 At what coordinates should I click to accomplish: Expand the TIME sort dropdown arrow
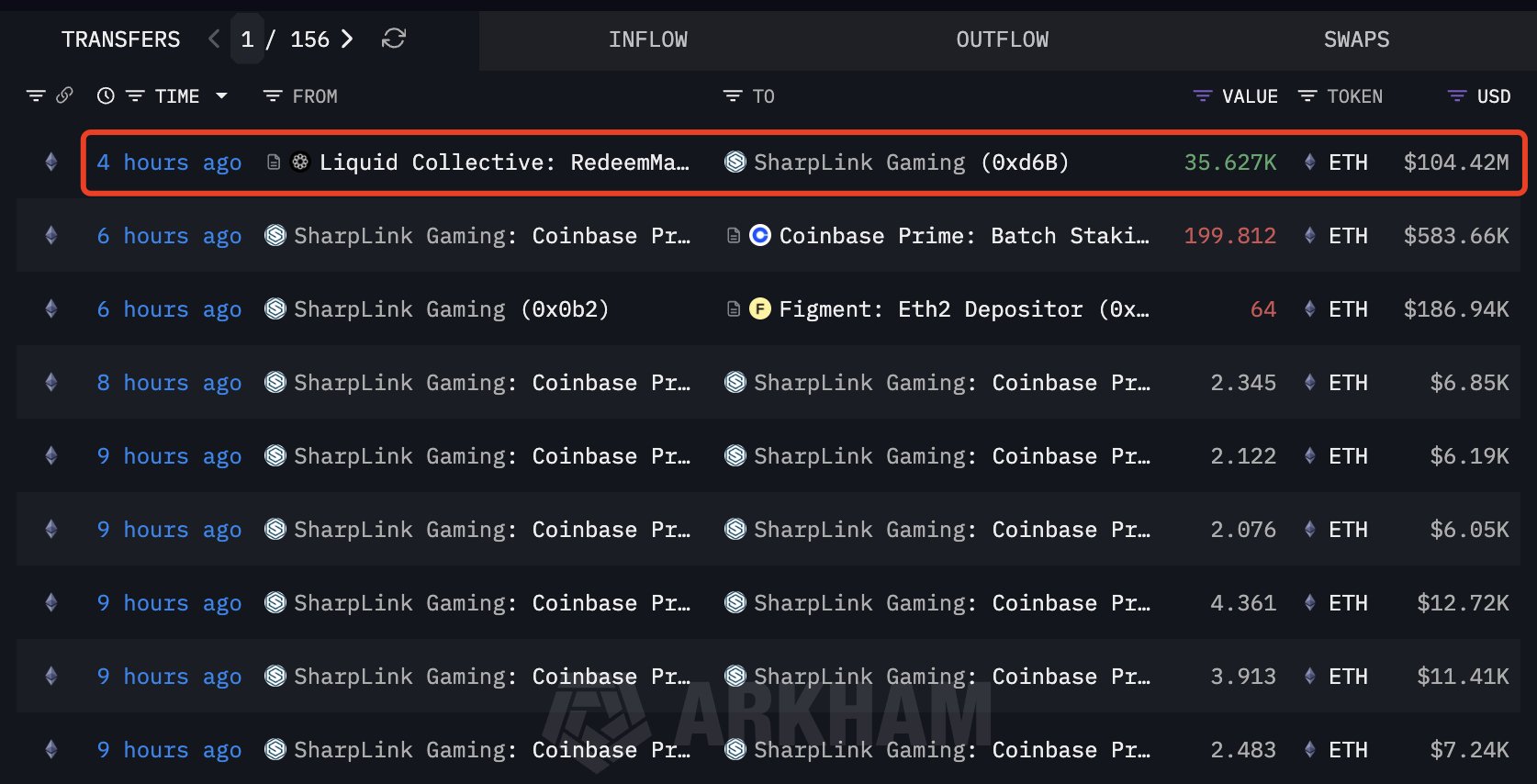pyautogui.click(x=221, y=95)
